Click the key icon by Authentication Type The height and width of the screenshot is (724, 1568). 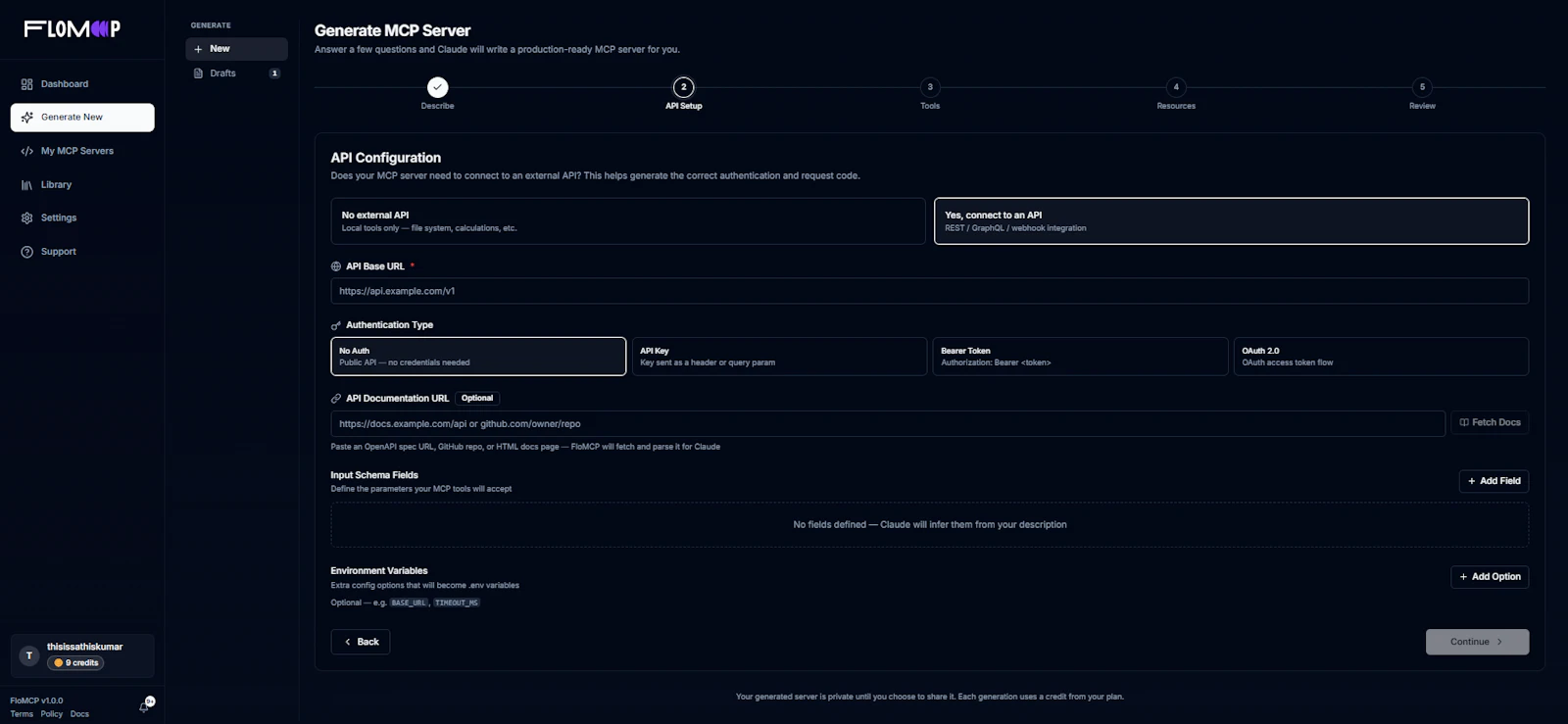pyautogui.click(x=336, y=325)
